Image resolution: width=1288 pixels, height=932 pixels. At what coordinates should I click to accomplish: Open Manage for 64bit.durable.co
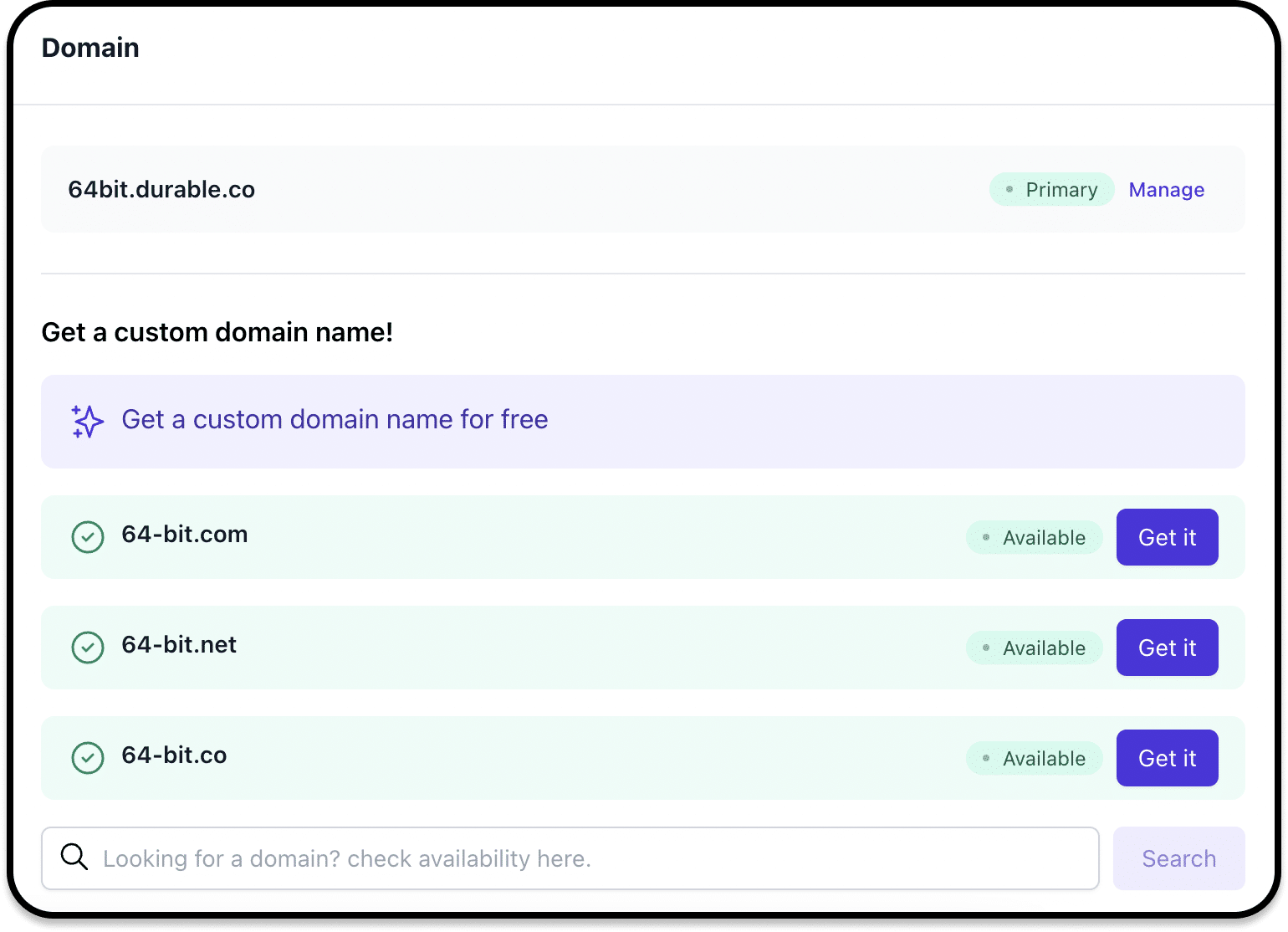(1166, 190)
